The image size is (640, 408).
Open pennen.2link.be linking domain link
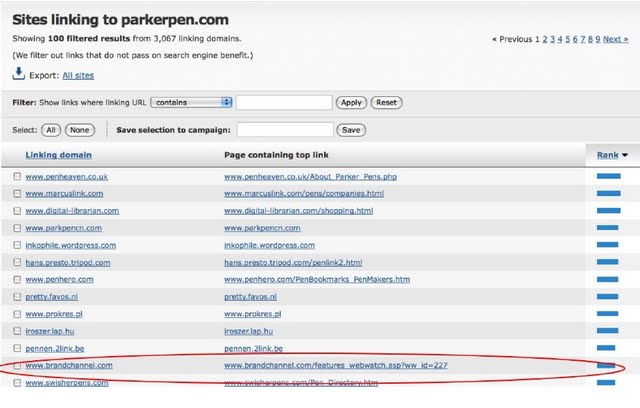tap(55, 348)
